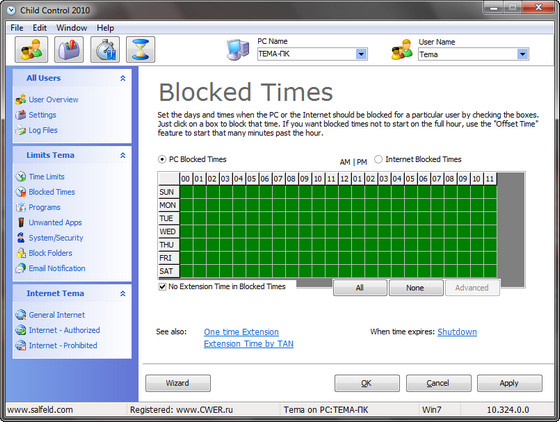
Task: Collapse the All Users panel
Action: 122,78
